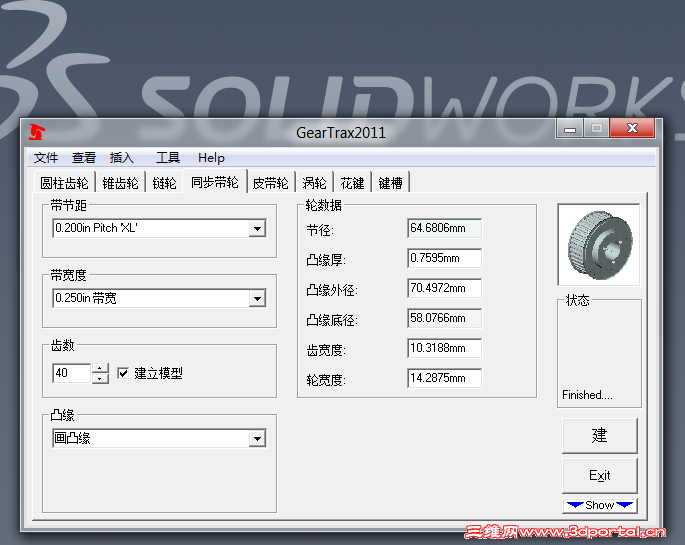The width and height of the screenshot is (685, 545).
Task: Click the 凸缘外径 value field 70.4972mm
Action: tap(444, 288)
